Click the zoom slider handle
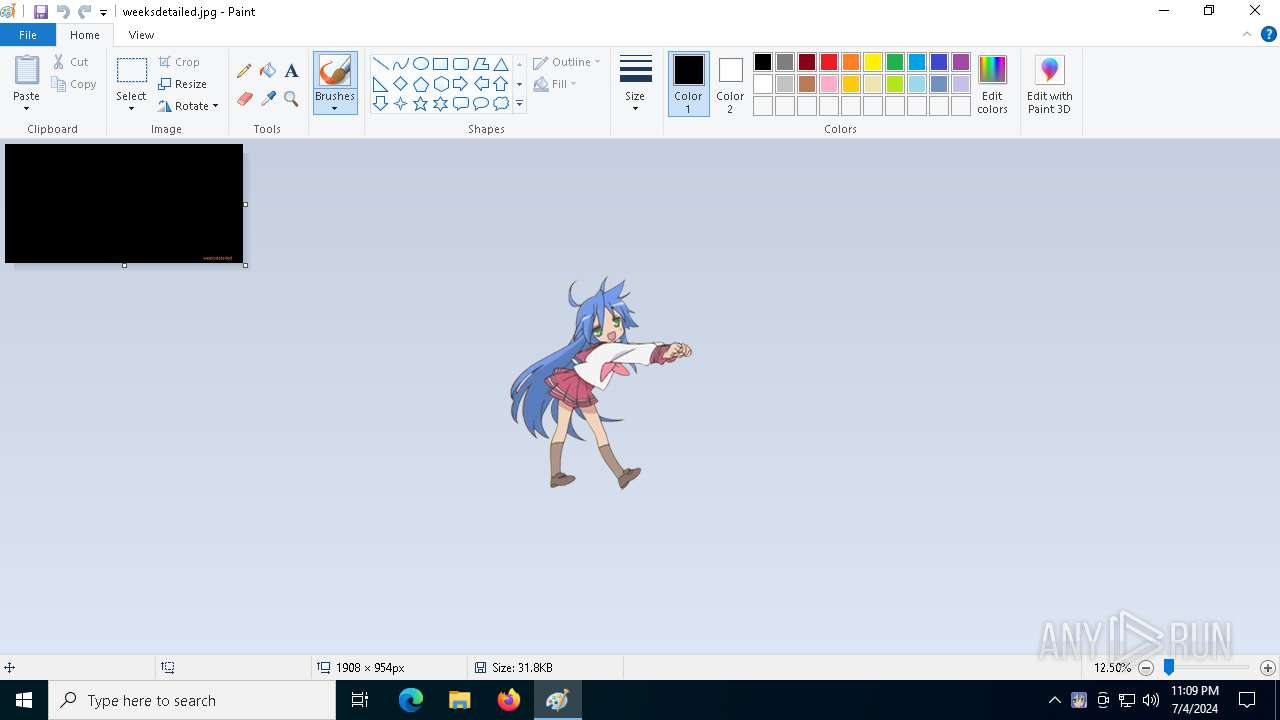1280x720 pixels. (1168, 667)
